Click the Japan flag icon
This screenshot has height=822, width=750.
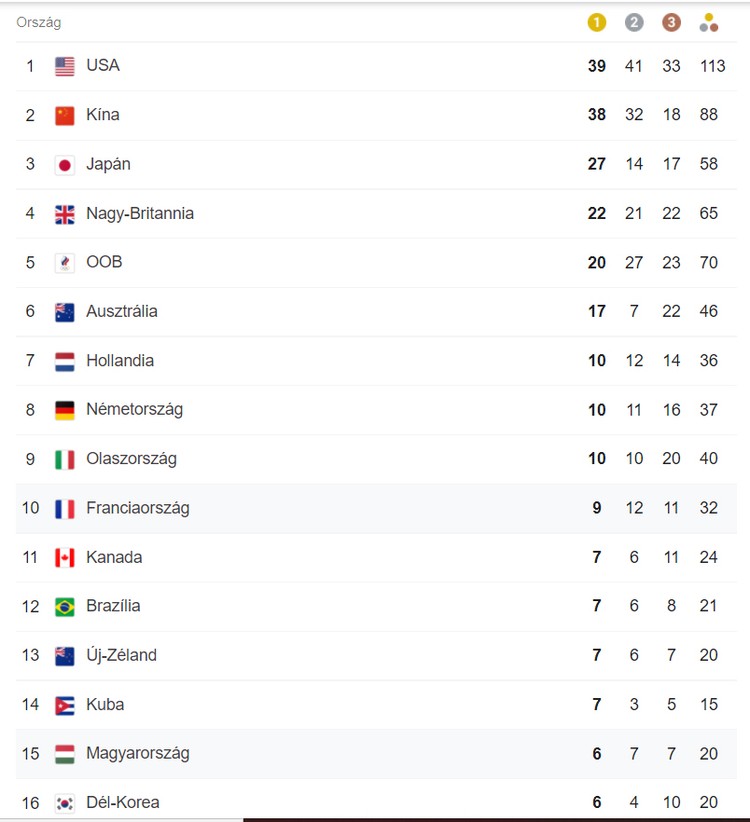coord(65,164)
